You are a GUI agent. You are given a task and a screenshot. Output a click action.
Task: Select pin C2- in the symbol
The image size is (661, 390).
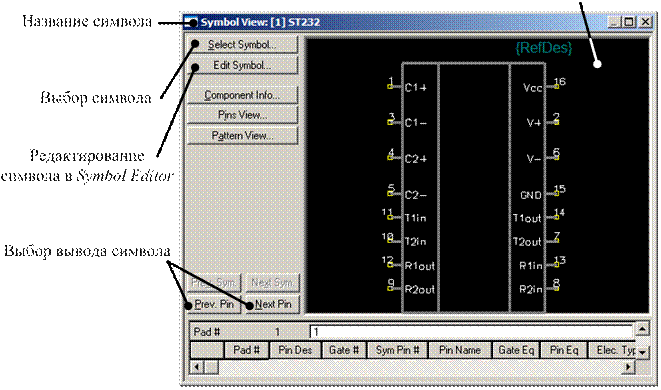click(x=416, y=195)
